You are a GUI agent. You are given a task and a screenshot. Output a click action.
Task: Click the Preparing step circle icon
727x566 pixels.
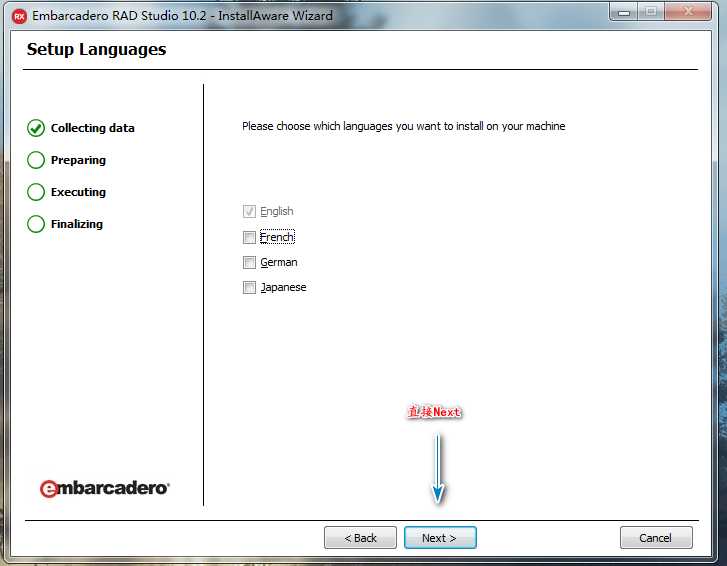tap(36, 160)
